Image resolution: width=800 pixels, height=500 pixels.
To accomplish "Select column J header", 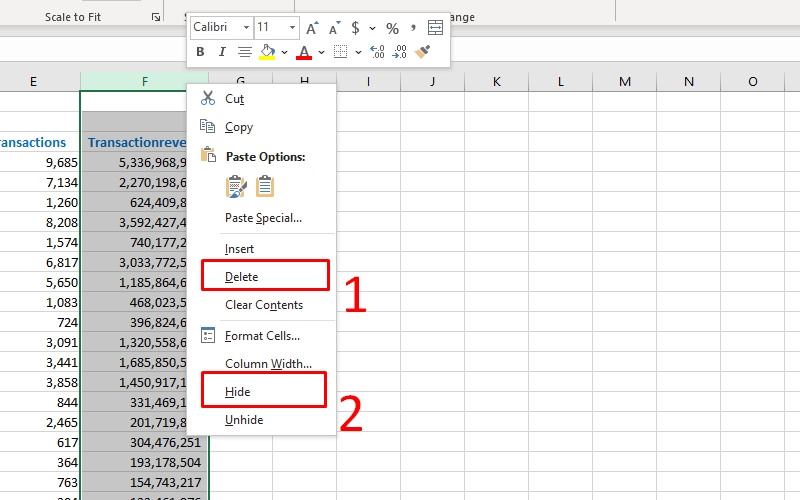I will click(432, 82).
